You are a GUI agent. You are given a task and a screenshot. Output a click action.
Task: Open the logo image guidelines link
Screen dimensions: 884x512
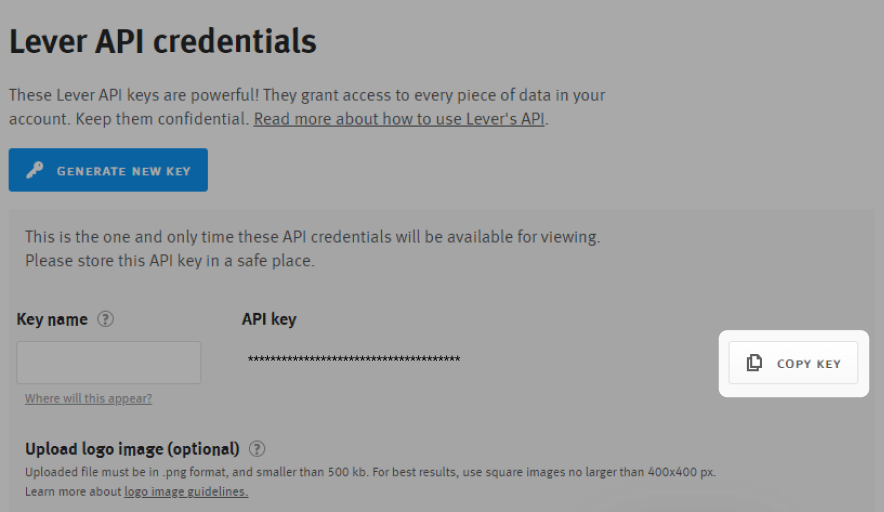pyautogui.click(x=186, y=491)
